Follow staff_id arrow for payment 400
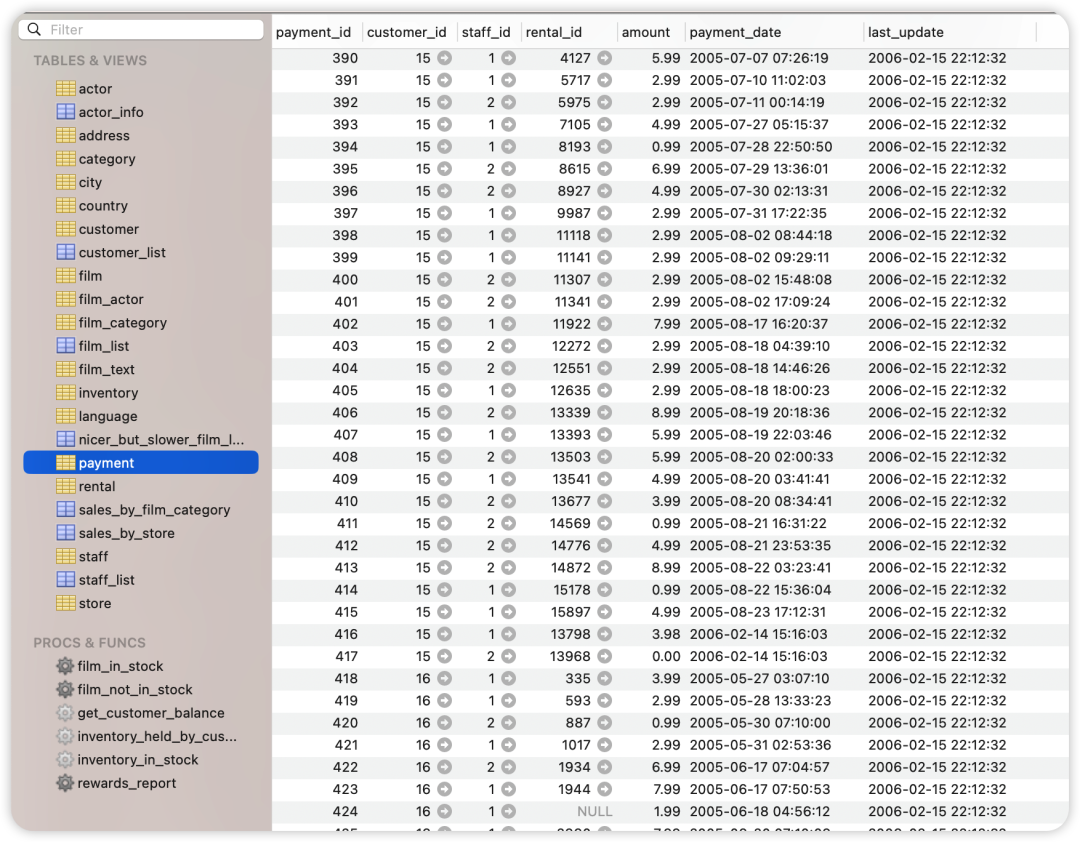 pyautogui.click(x=508, y=280)
